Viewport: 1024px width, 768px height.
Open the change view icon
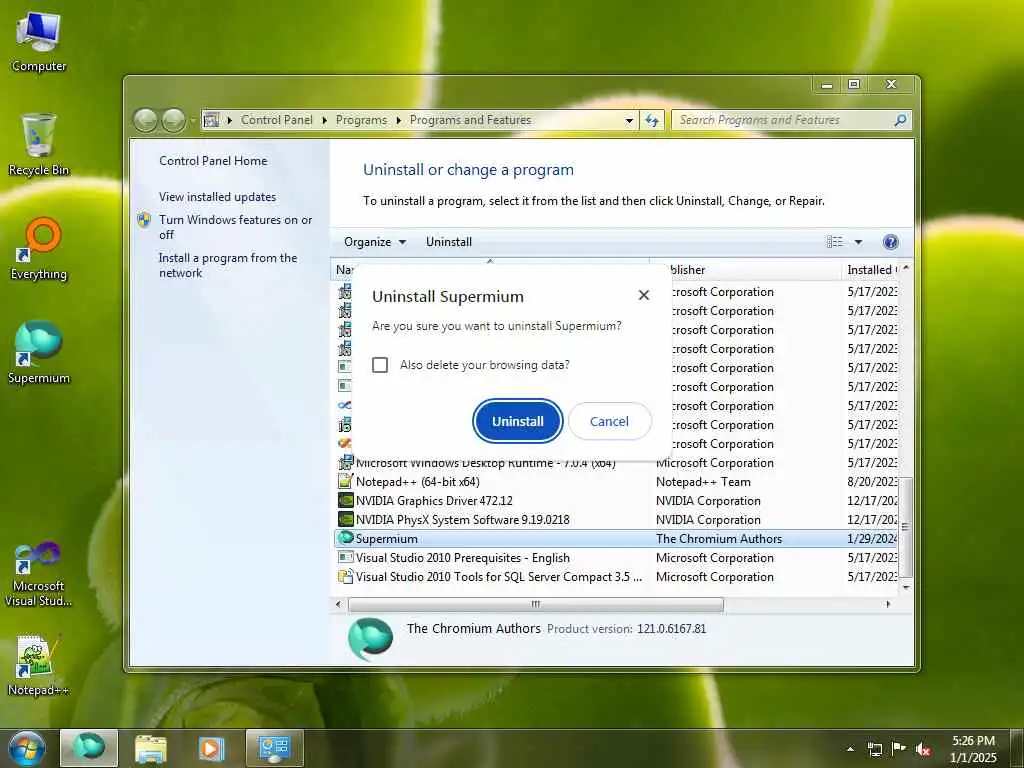click(834, 242)
